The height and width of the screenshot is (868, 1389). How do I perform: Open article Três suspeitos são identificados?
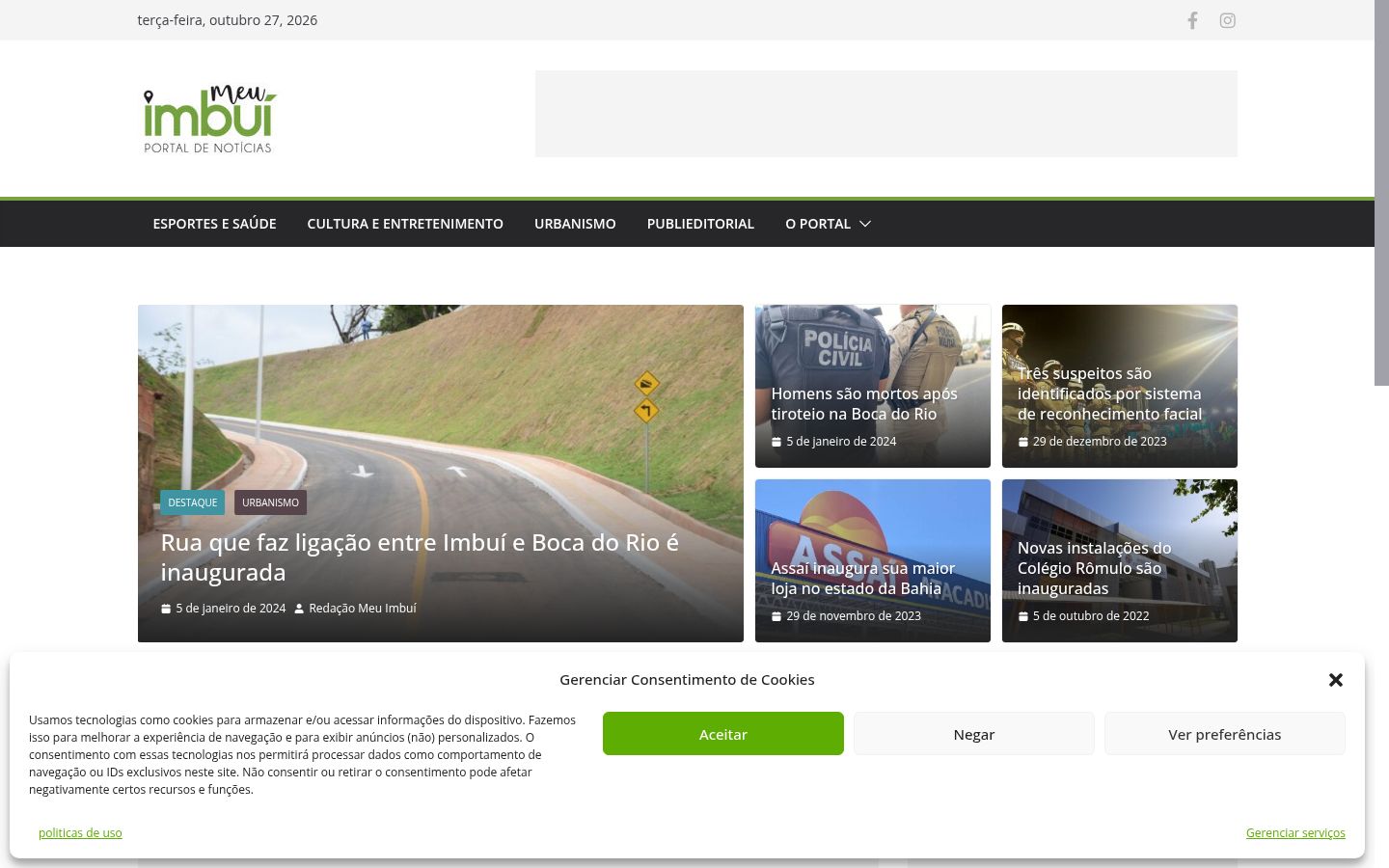coord(1110,393)
